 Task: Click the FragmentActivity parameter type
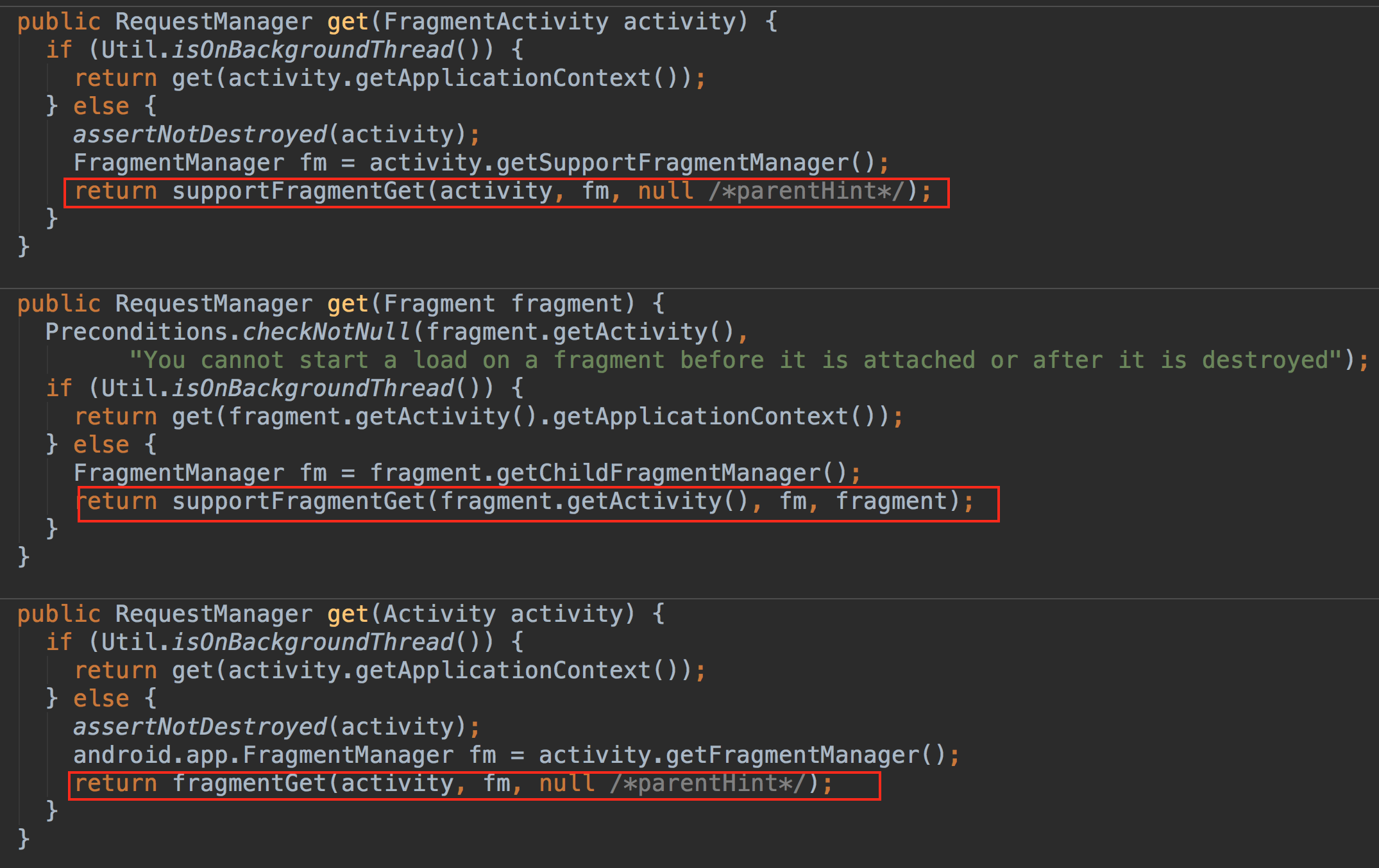[x=496, y=22]
